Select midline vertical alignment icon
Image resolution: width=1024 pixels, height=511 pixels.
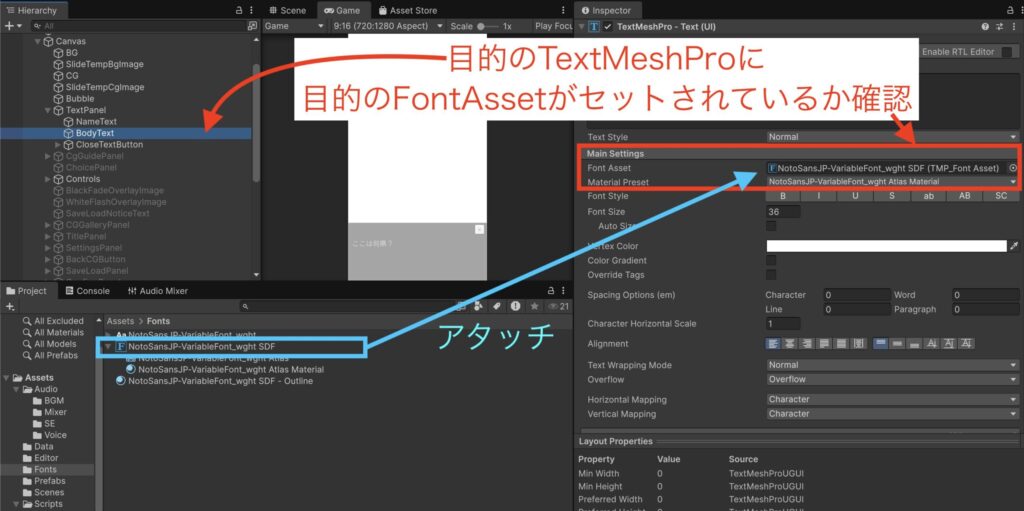click(x=949, y=344)
